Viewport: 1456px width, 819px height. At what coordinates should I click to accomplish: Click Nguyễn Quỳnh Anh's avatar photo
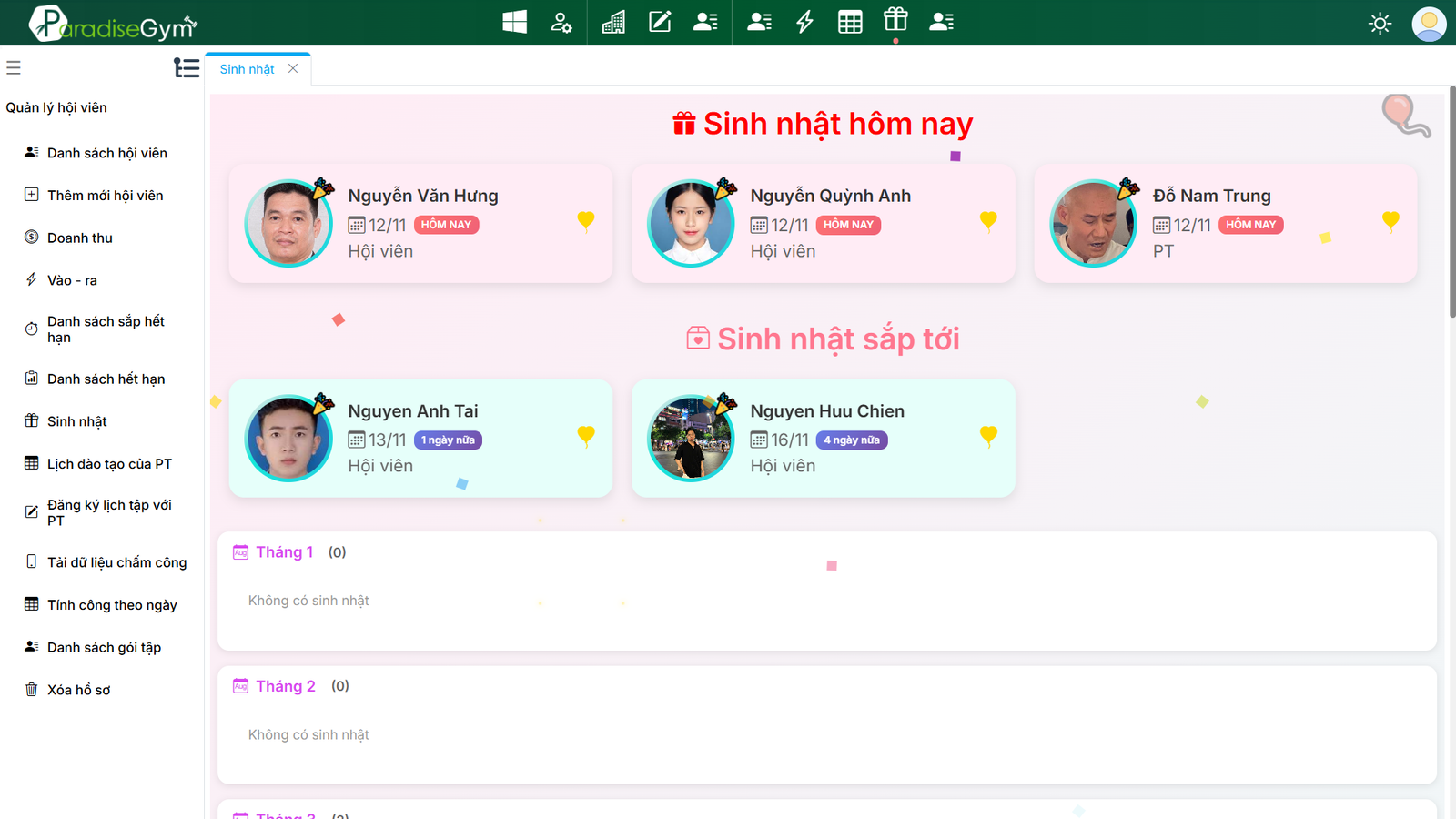tap(691, 223)
